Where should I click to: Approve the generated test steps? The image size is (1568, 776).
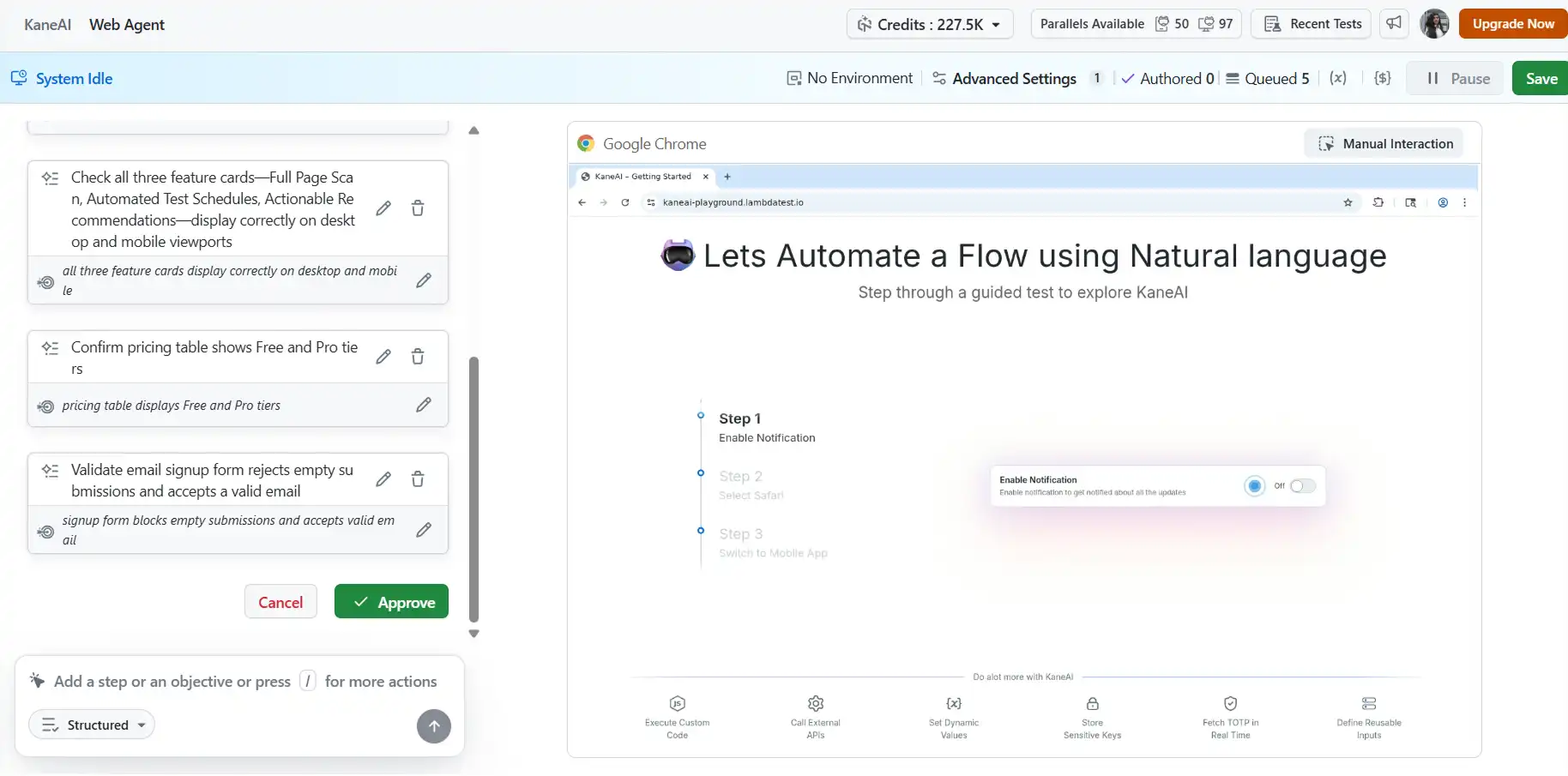click(391, 602)
